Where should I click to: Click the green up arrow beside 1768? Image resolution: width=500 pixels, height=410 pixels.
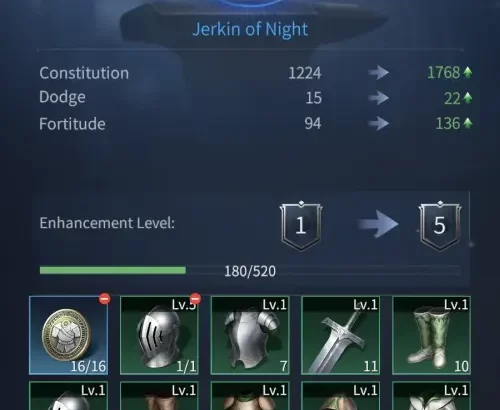(468, 72)
